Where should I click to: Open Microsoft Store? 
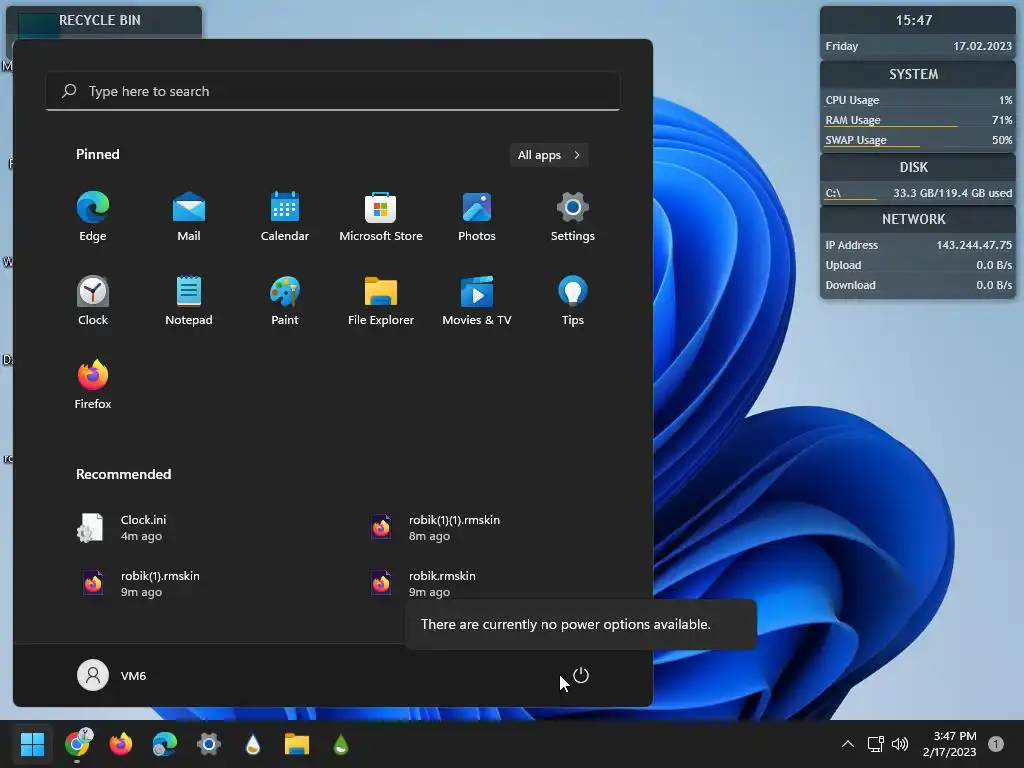click(381, 217)
